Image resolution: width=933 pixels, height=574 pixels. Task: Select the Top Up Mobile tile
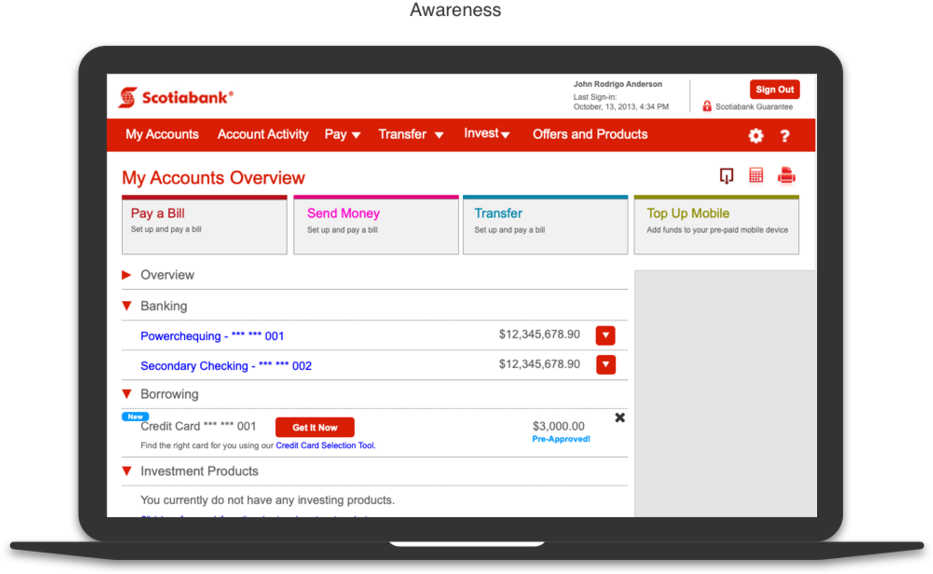pyautogui.click(x=716, y=225)
